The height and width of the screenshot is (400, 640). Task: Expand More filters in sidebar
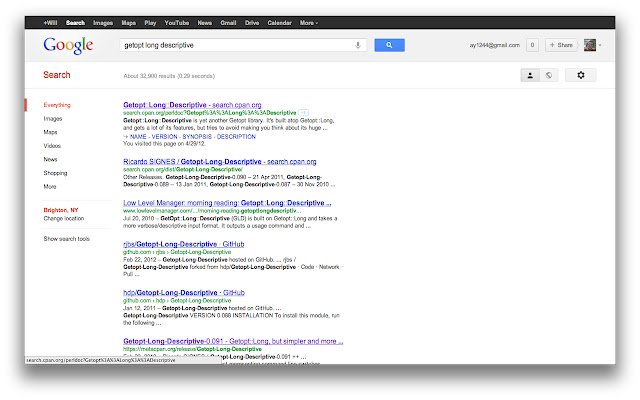coord(50,187)
